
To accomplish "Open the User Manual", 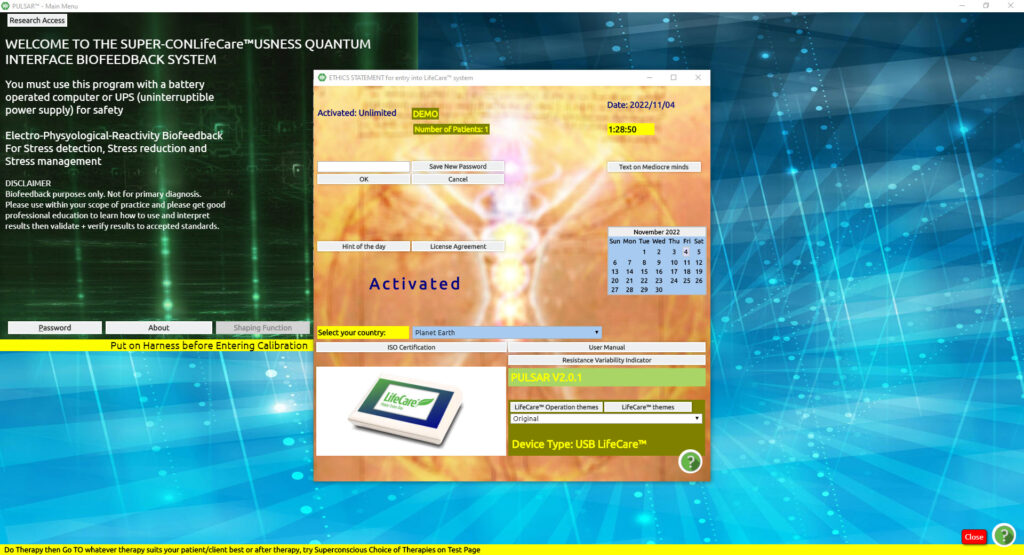I will (x=606, y=347).
